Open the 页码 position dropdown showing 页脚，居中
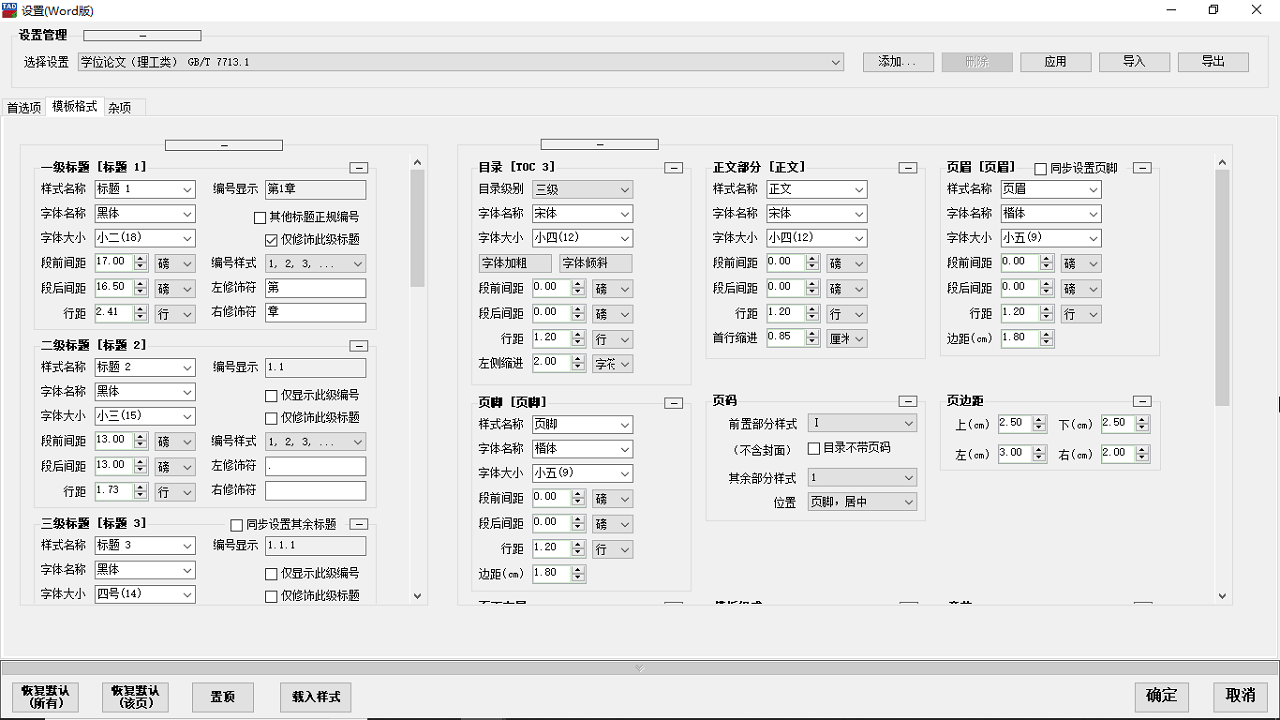This screenshot has width=1280, height=720. click(x=860, y=501)
